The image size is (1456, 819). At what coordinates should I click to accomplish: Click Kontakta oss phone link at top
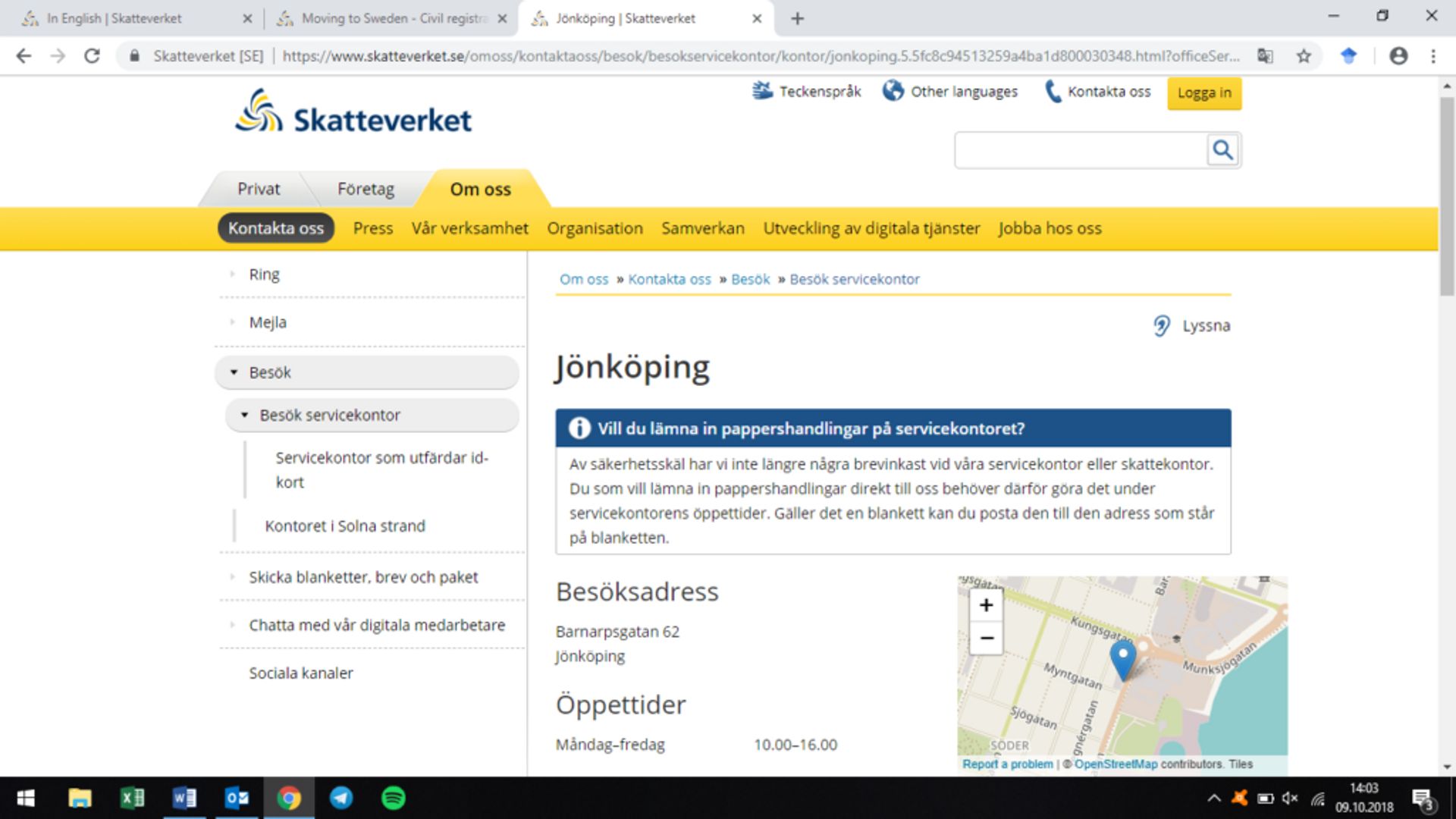tap(1097, 92)
